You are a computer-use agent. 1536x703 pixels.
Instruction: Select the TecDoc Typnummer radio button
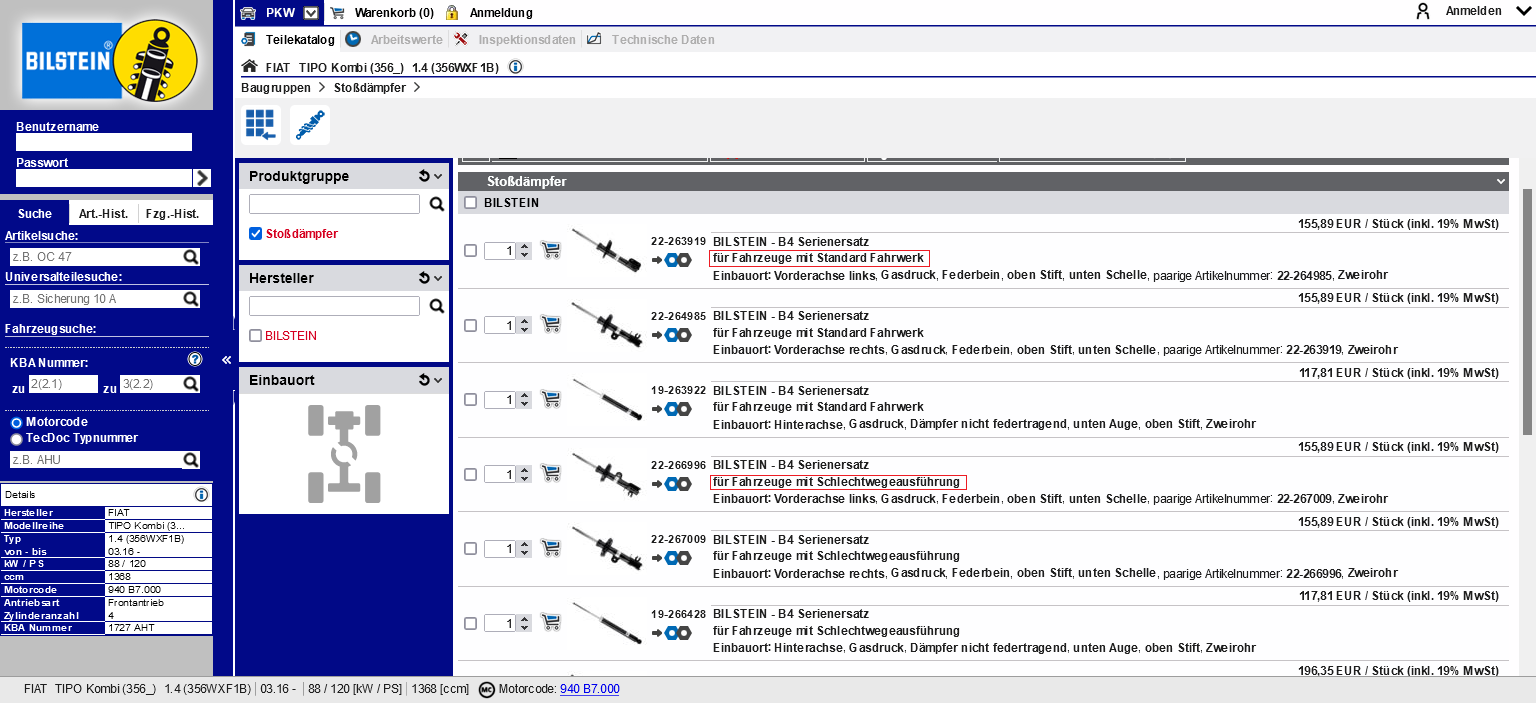coord(16,438)
